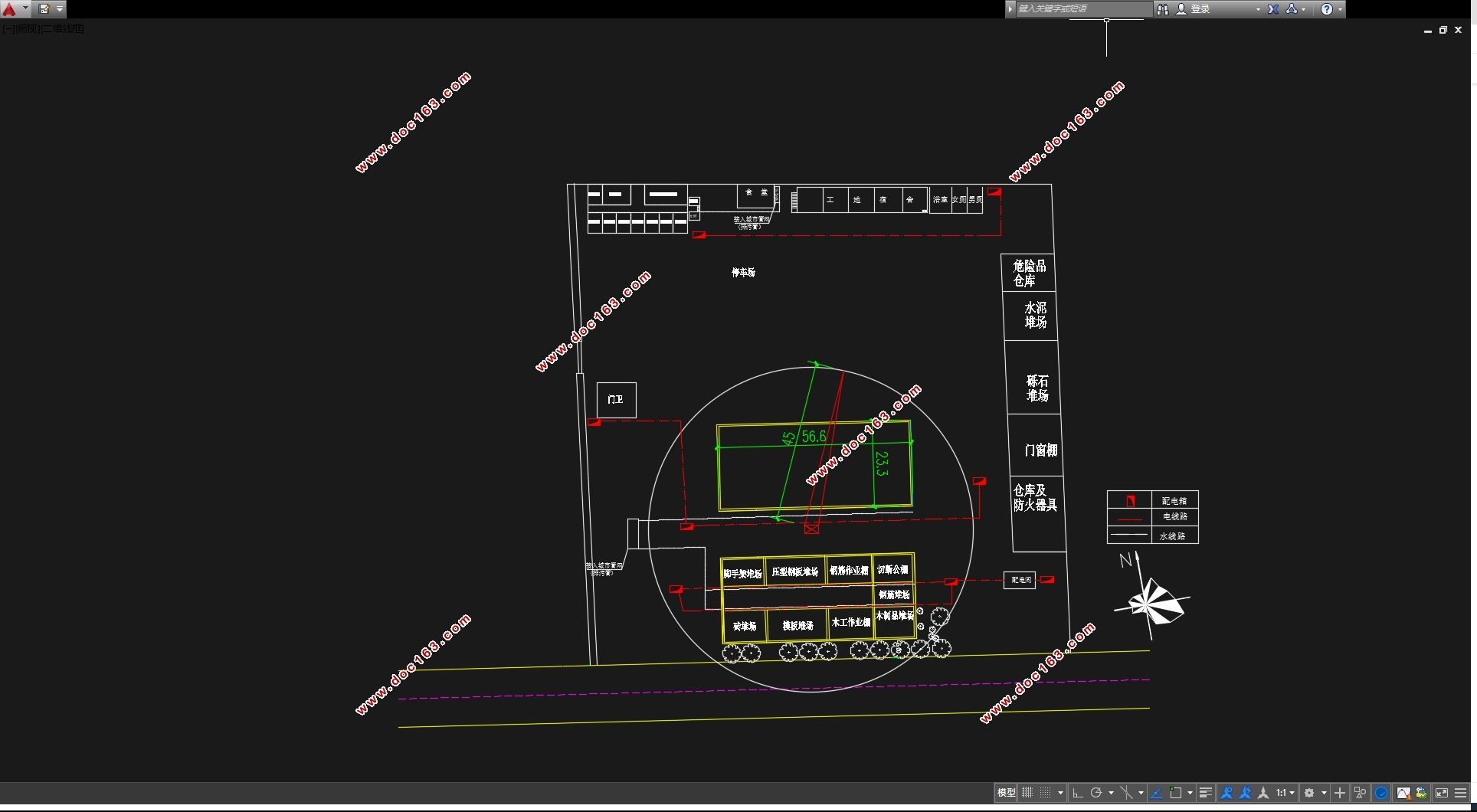Toggle polar tracking
Image resolution: width=1477 pixels, height=812 pixels.
click(x=1096, y=793)
